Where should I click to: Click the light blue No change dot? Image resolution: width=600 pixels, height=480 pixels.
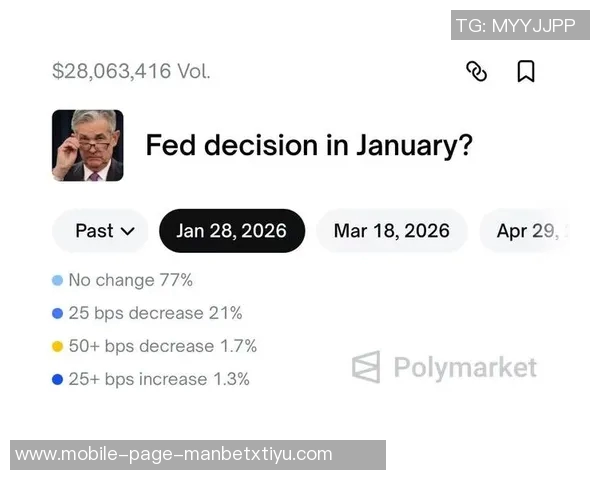57,281
